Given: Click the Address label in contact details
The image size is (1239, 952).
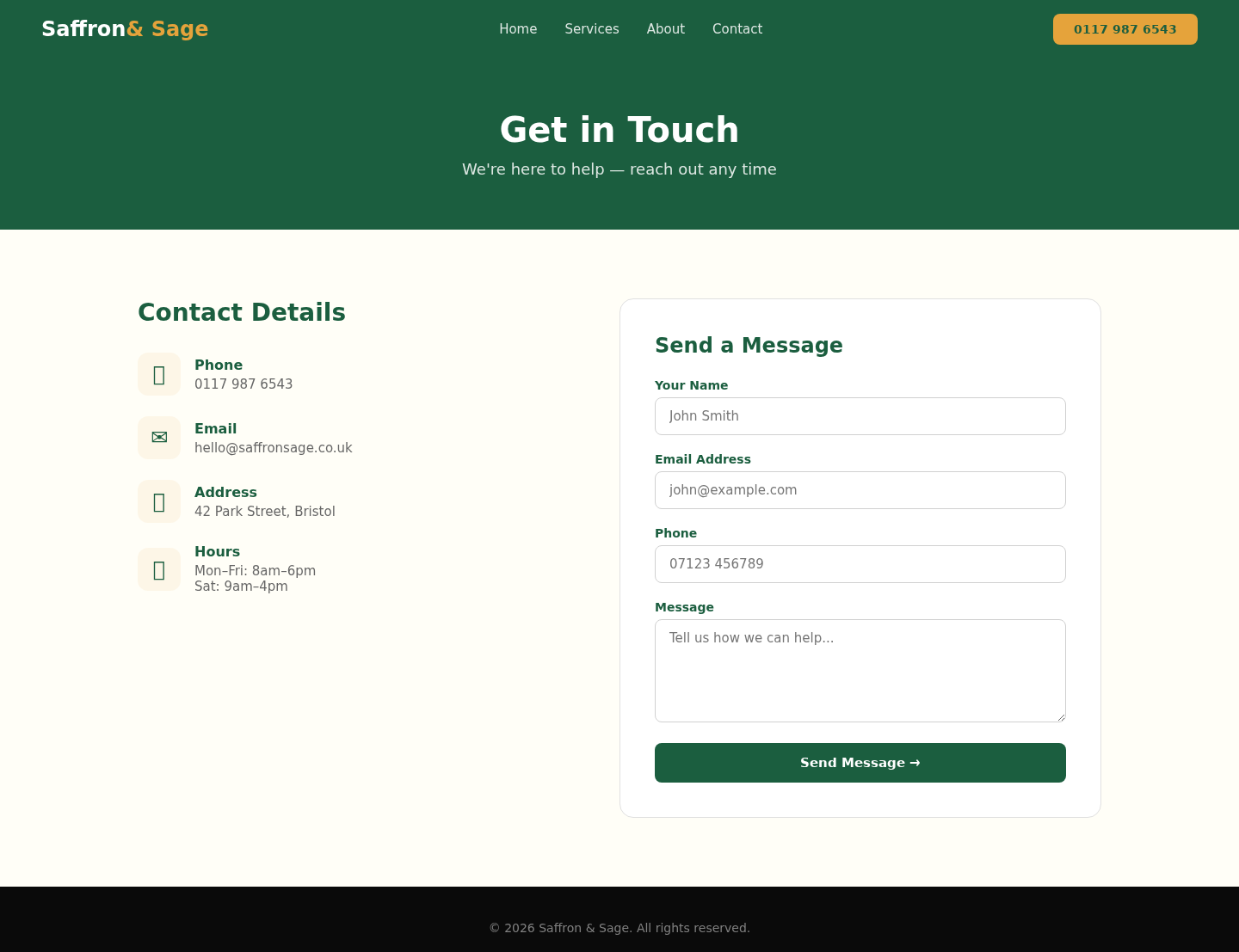Looking at the screenshot, I should click(225, 493).
